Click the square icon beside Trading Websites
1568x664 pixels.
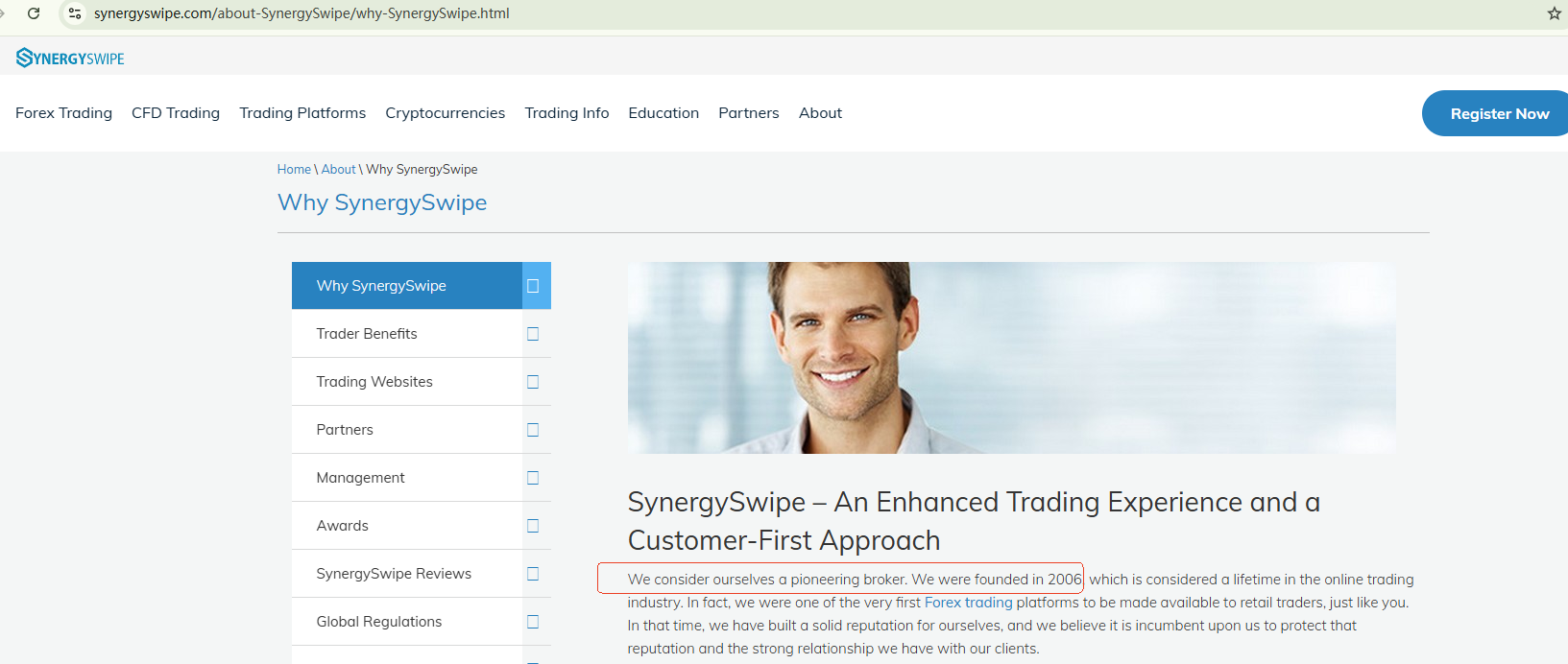533,382
